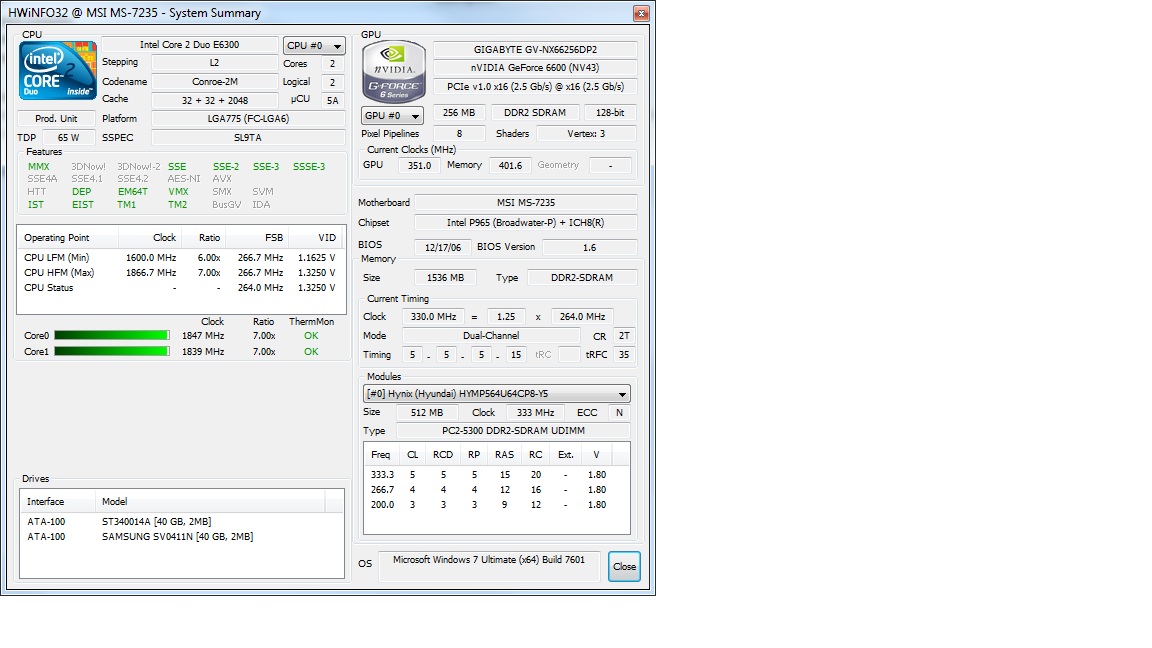The height and width of the screenshot is (648, 1152).
Task: Click the RAS column header in modules table
Action: pyautogui.click(x=505, y=455)
